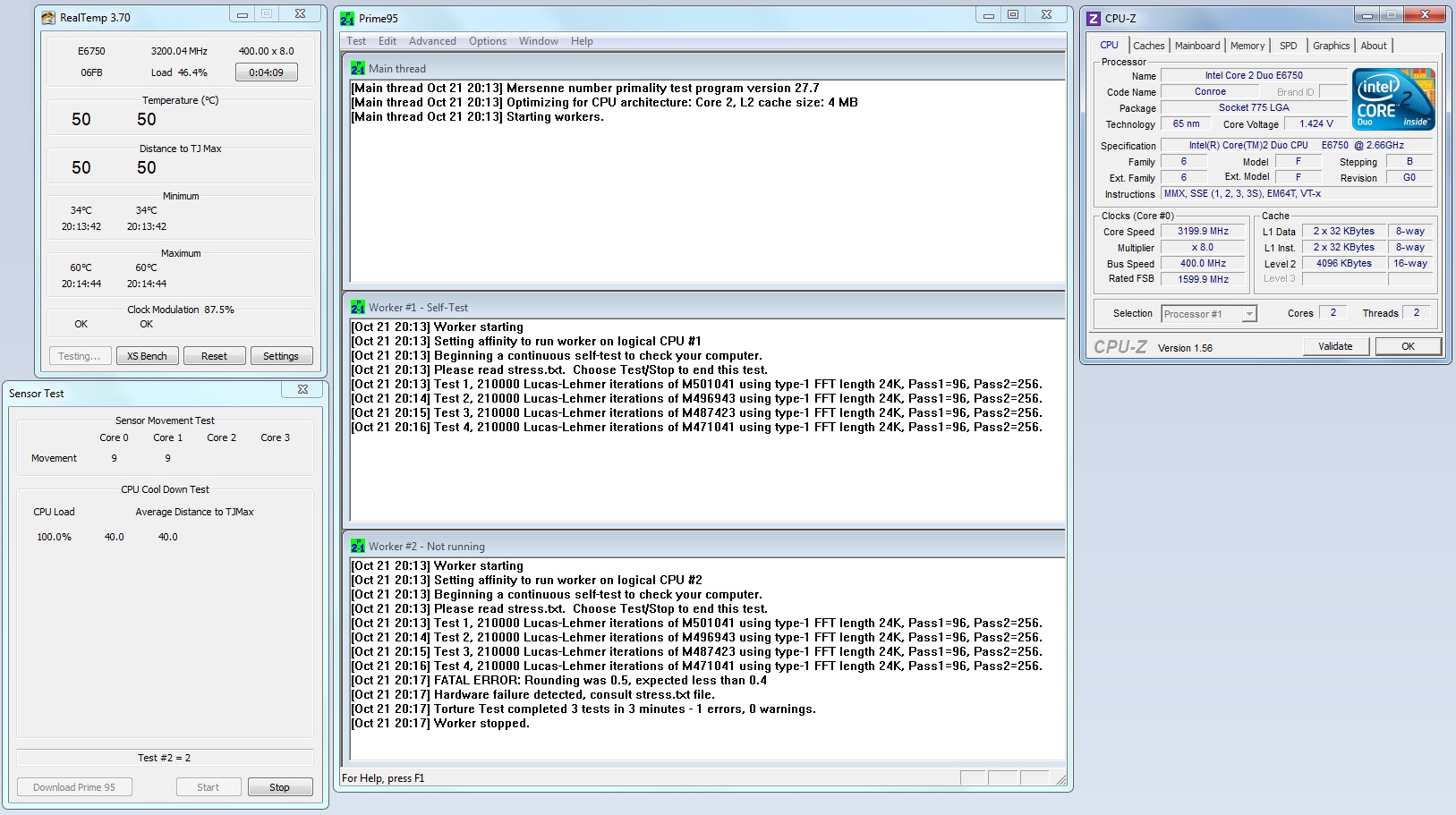The height and width of the screenshot is (815, 1456).
Task: Click the Intel Core 2 Duo logo
Action: pos(1393,99)
